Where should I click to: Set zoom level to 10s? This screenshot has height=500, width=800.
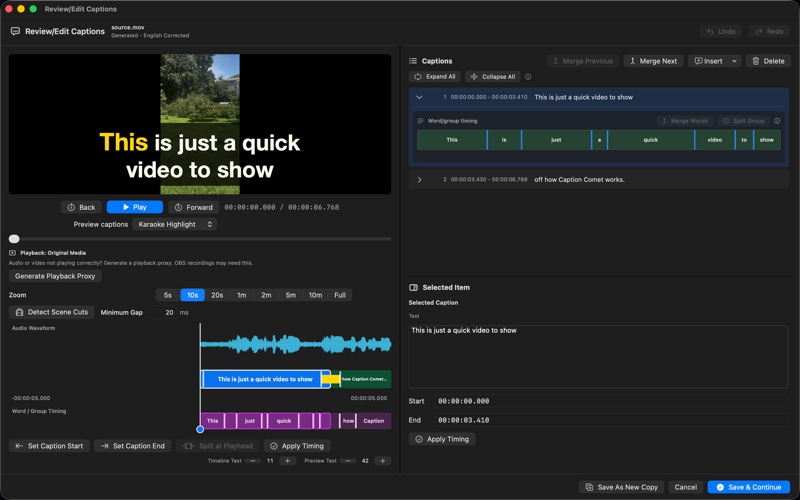click(x=192, y=295)
